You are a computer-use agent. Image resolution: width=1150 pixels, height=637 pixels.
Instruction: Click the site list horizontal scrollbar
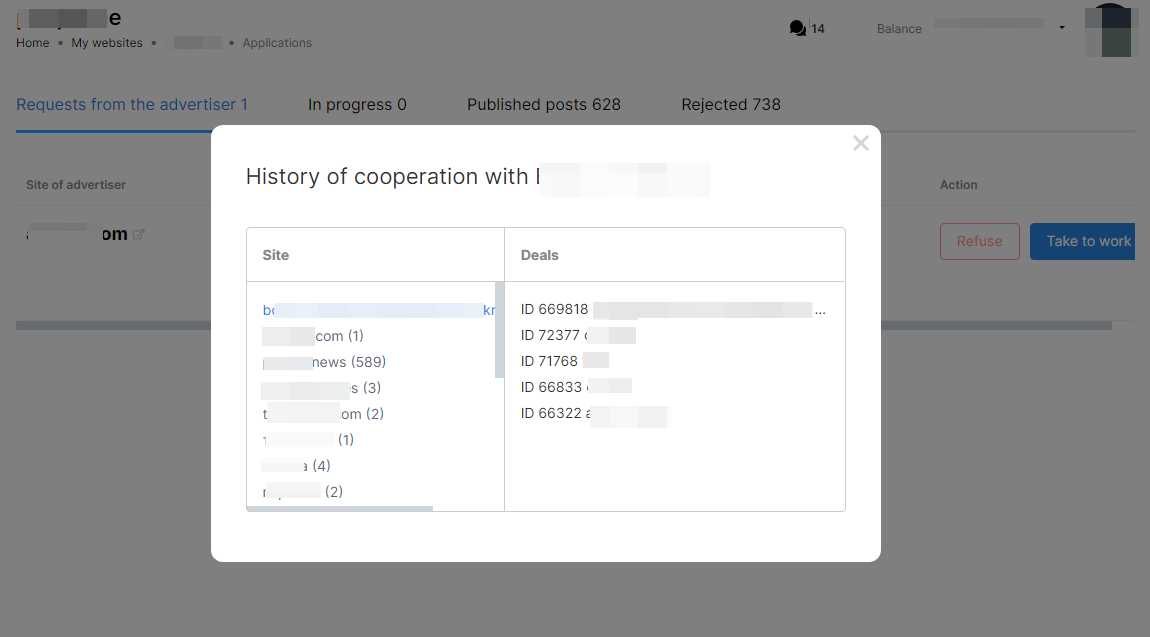coord(340,508)
